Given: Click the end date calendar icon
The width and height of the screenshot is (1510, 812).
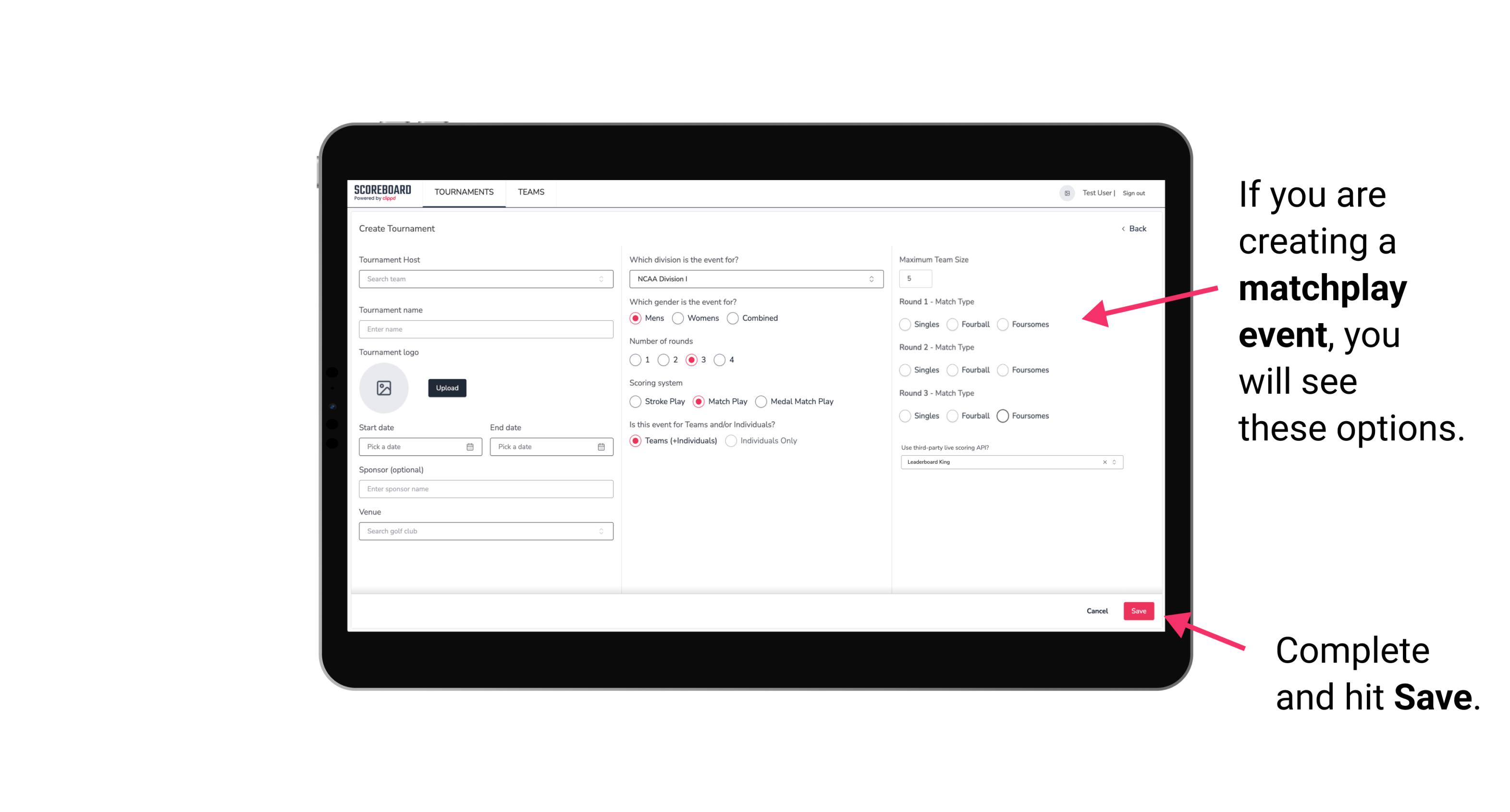Looking at the screenshot, I should [x=600, y=446].
